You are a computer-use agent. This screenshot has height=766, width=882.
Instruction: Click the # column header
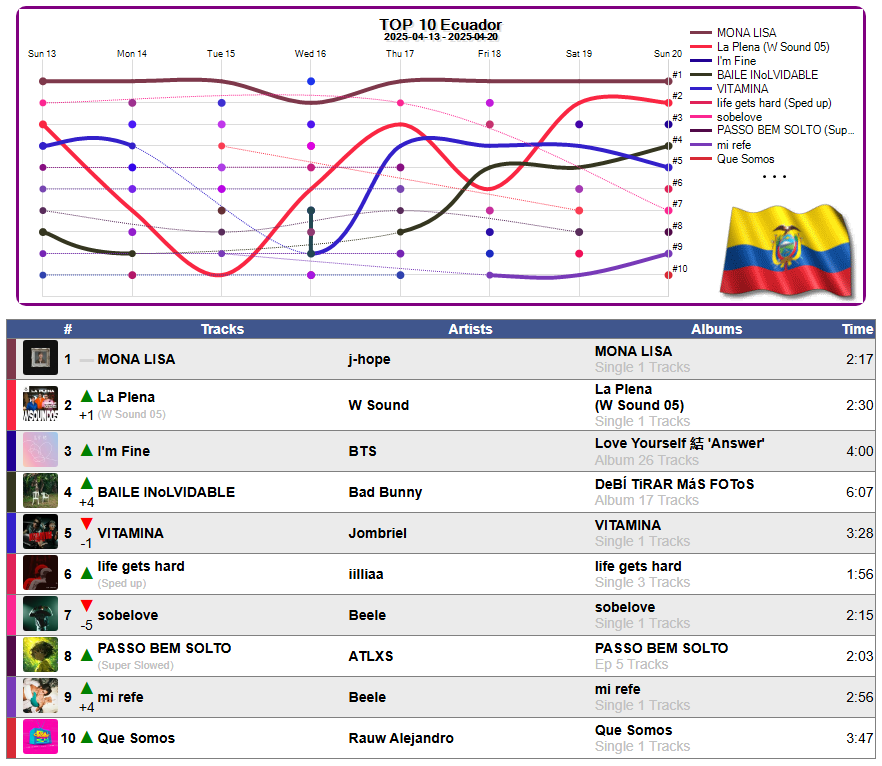coord(68,329)
